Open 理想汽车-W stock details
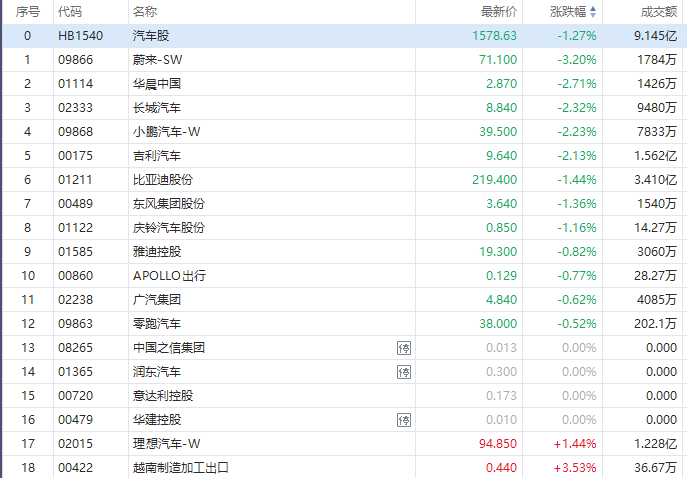Image resolution: width=687 pixels, height=478 pixels. (x=165, y=444)
